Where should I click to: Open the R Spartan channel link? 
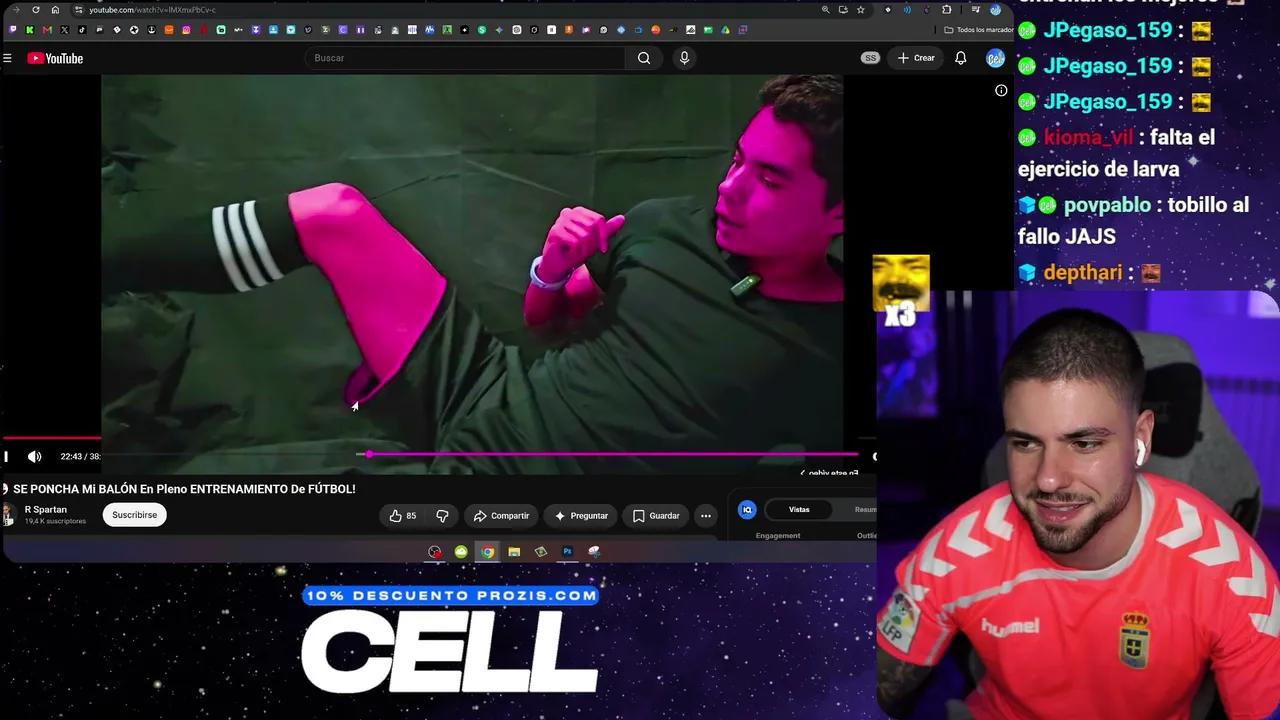[x=46, y=510]
